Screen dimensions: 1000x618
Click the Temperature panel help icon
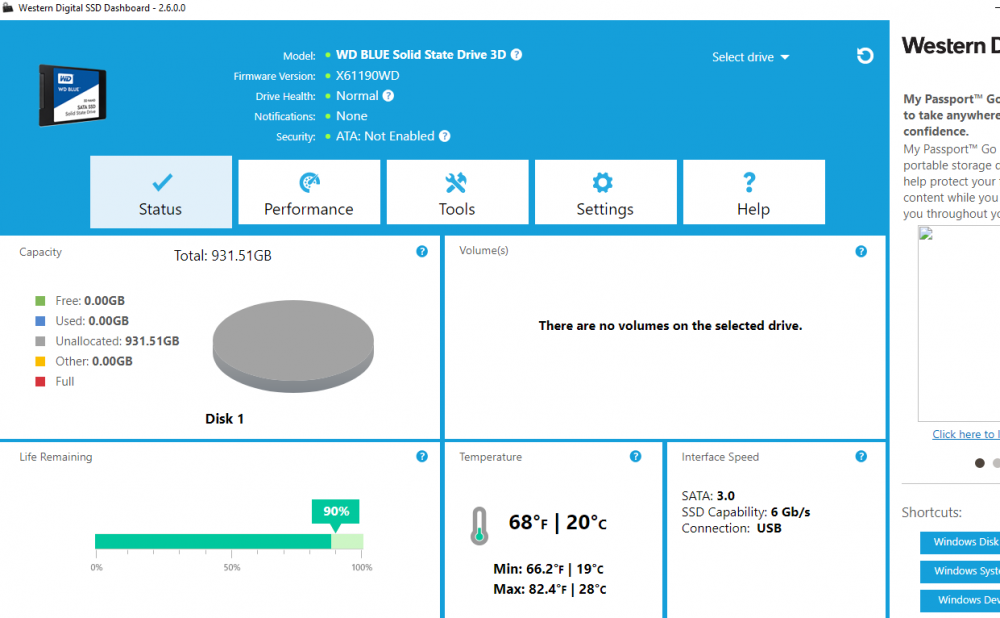point(635,456)
